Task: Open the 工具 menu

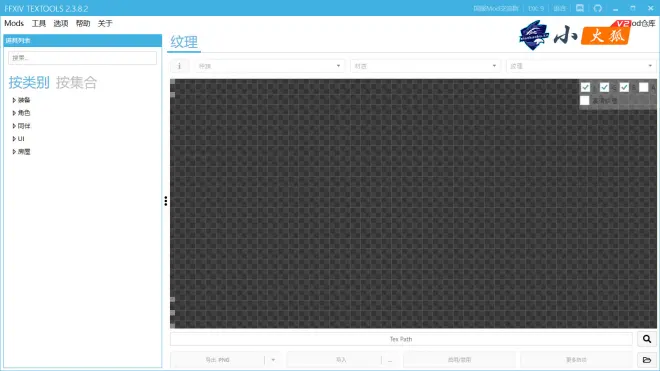Action: pos(39,24)
